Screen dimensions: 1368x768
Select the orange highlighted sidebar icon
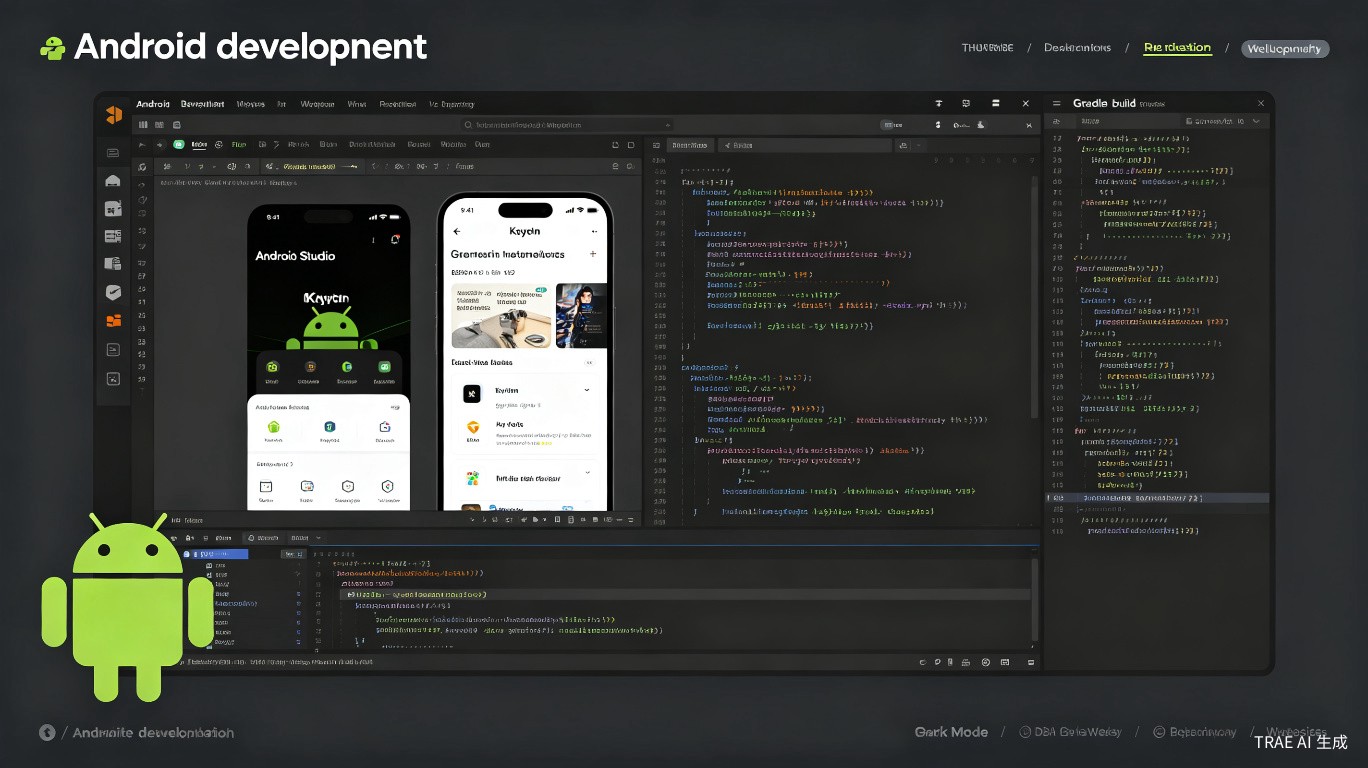(113, 321)
